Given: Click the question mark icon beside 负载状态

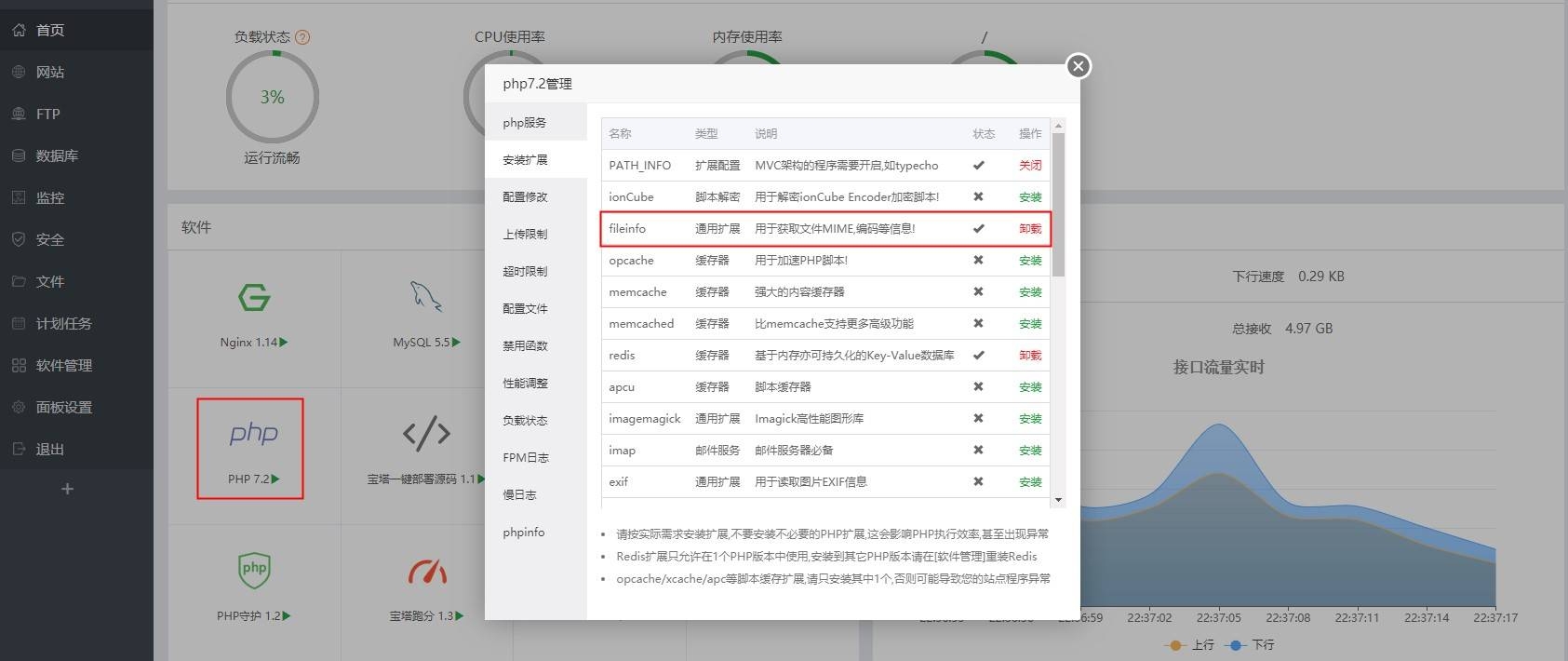Looking at the screenshot, I should click(x=302, y=37).
